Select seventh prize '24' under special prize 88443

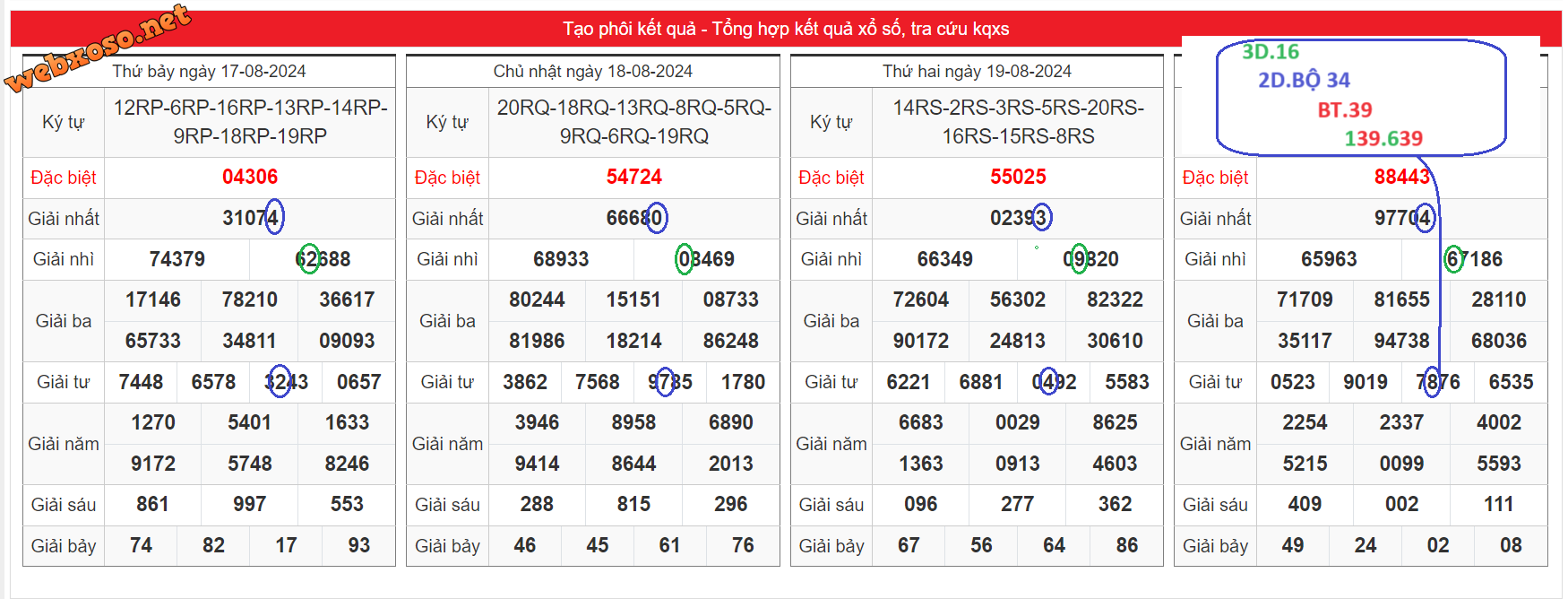click(x=1366, y=545)
